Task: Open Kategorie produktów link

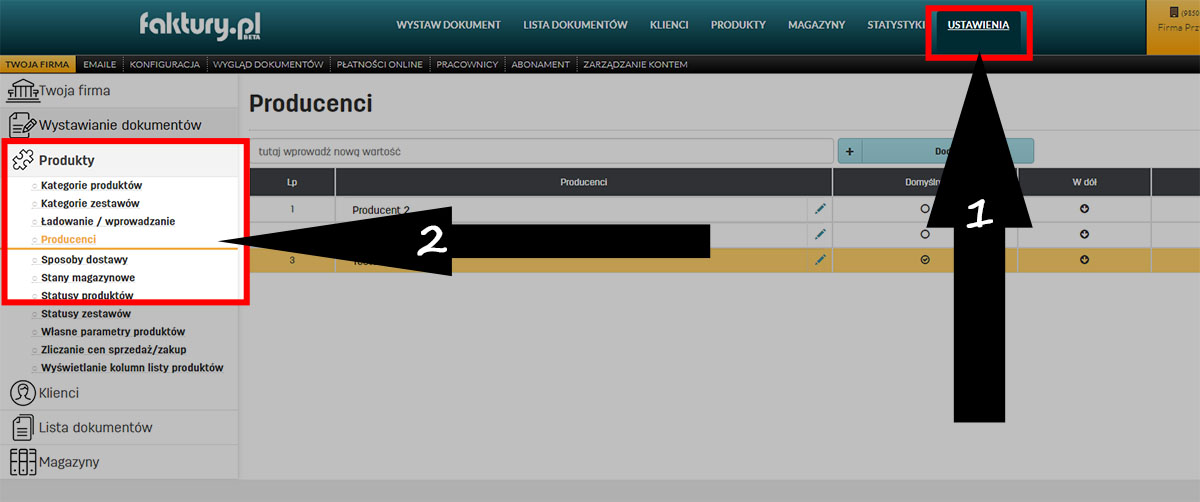Action: pos(92,186)
